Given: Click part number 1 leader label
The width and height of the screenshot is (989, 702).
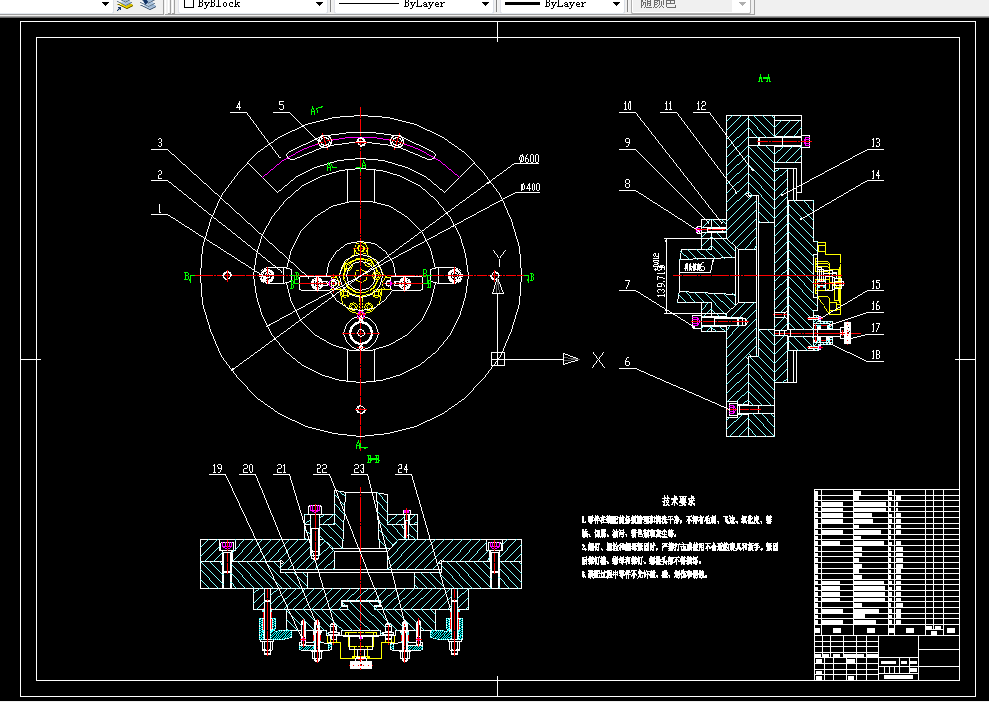Looking at the screenshot, I should click(x=160, y=209).
